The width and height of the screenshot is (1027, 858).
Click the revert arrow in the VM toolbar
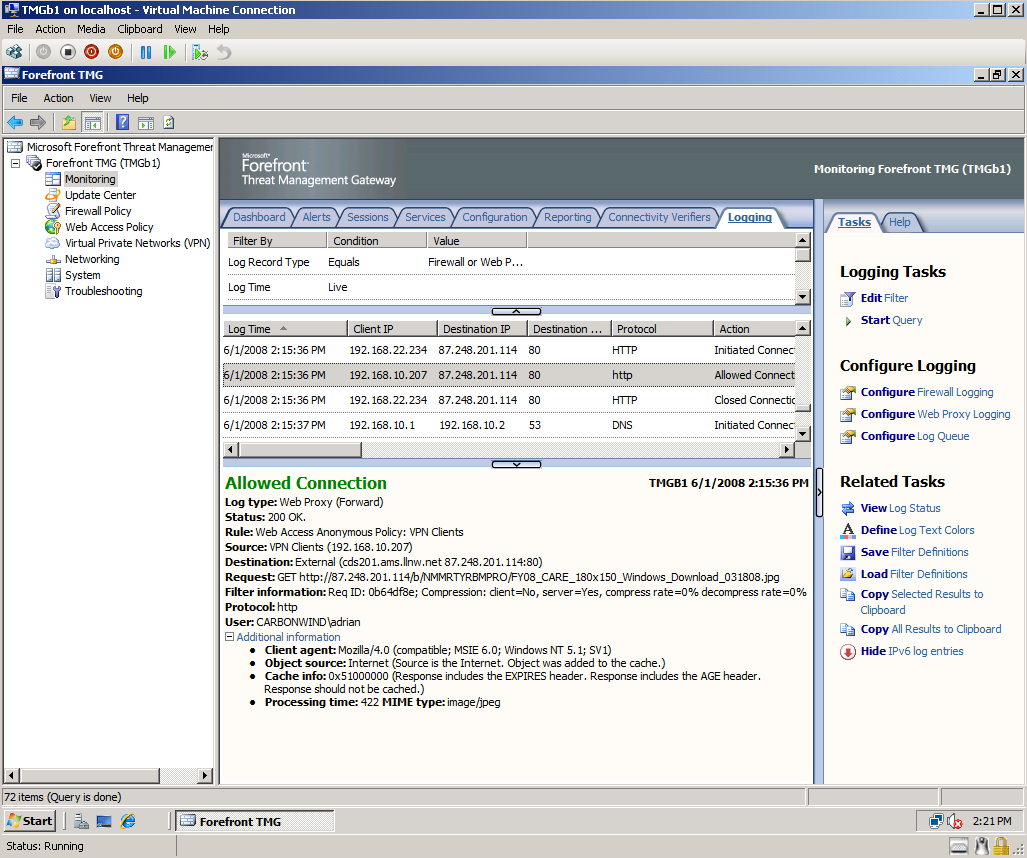[x=224, y=52]
